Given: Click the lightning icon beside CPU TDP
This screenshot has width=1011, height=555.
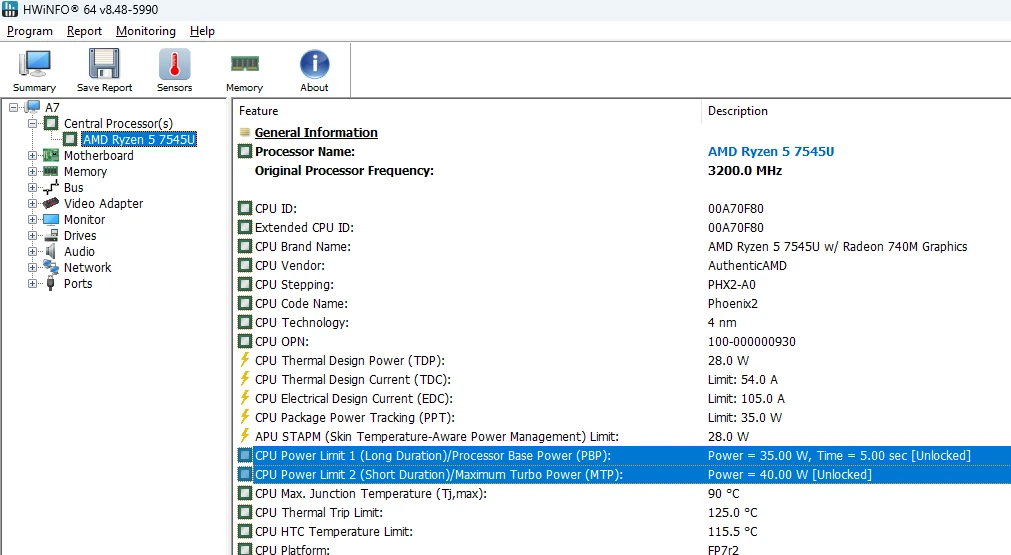Looking at the screenshot, I should (244, 360).
